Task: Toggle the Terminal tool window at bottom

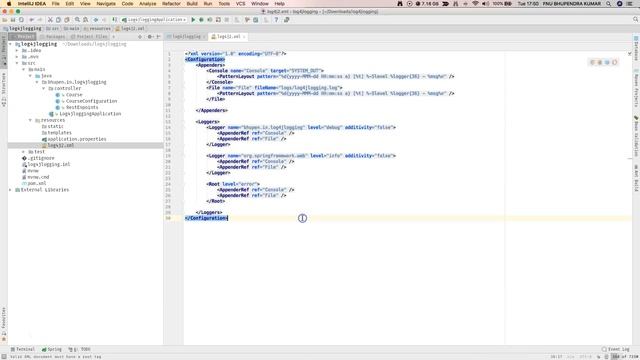Action: tap(23, 349)
